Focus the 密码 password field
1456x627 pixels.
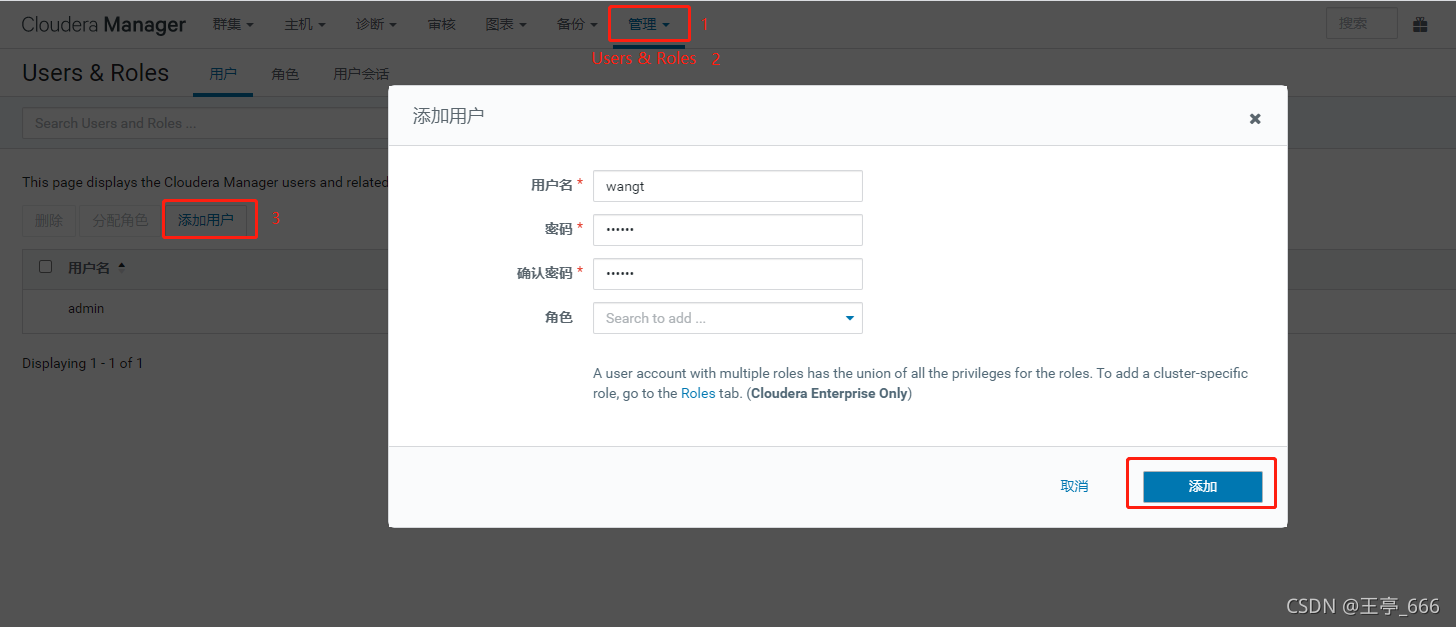[x=728, y=230]
